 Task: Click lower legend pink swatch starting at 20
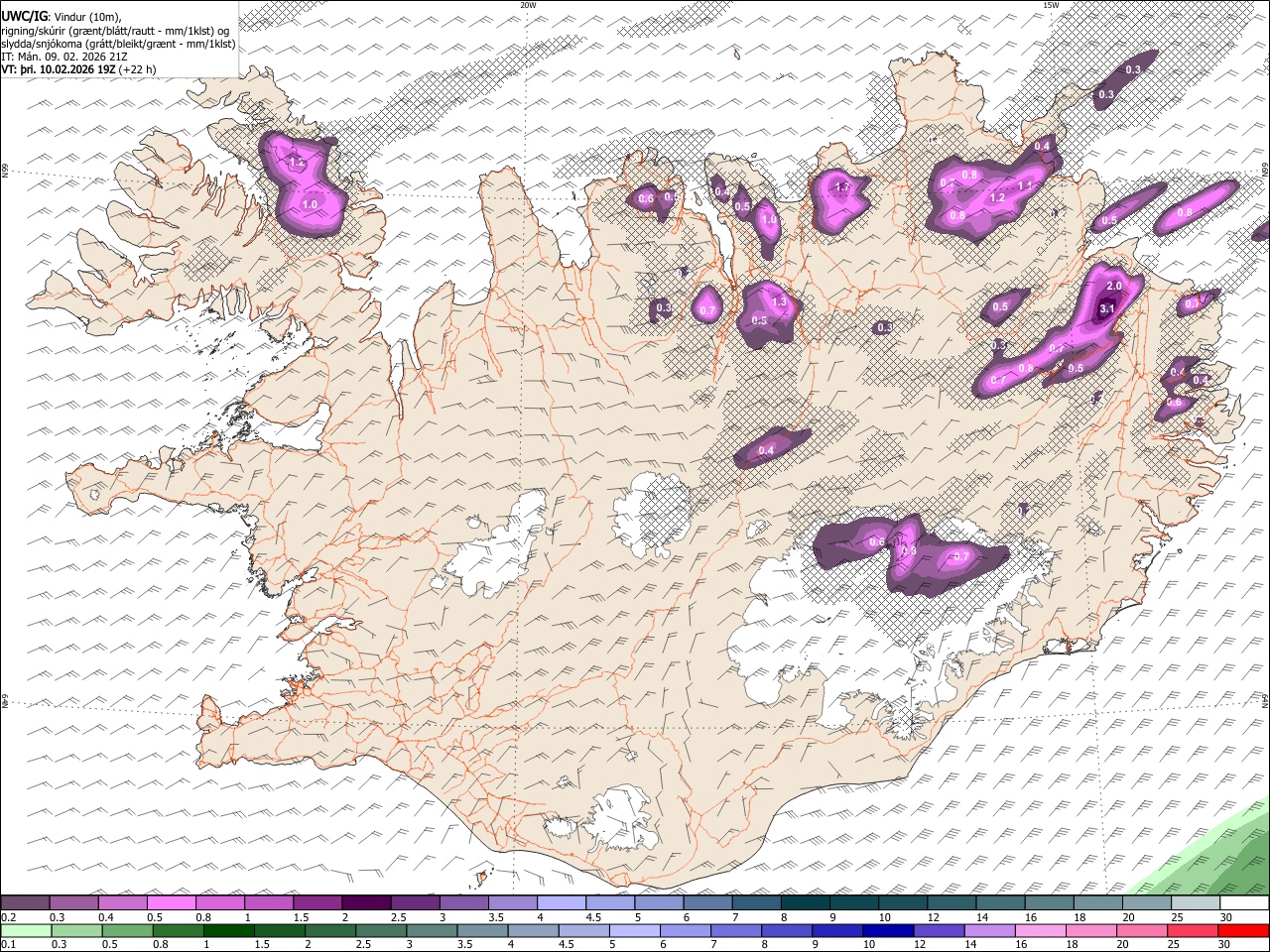[1141, 930]
